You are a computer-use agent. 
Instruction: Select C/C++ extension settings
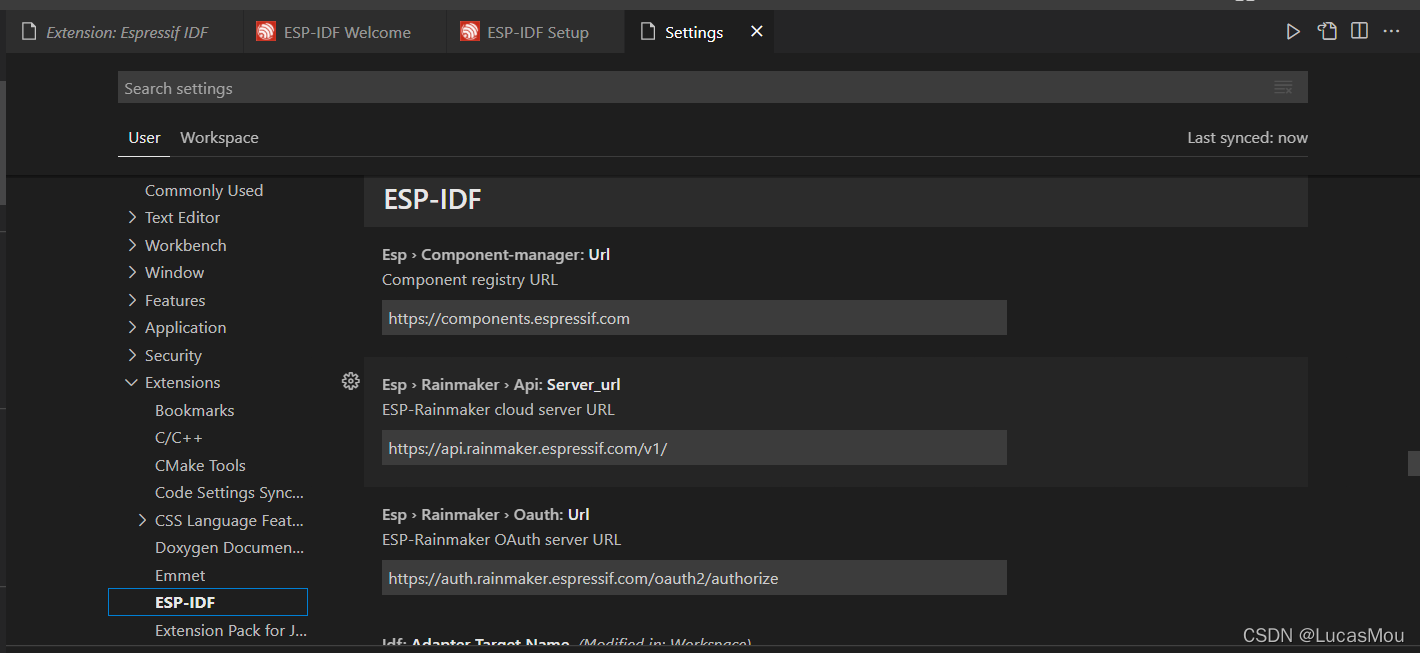pyautogui.click(x=179, y=437)
